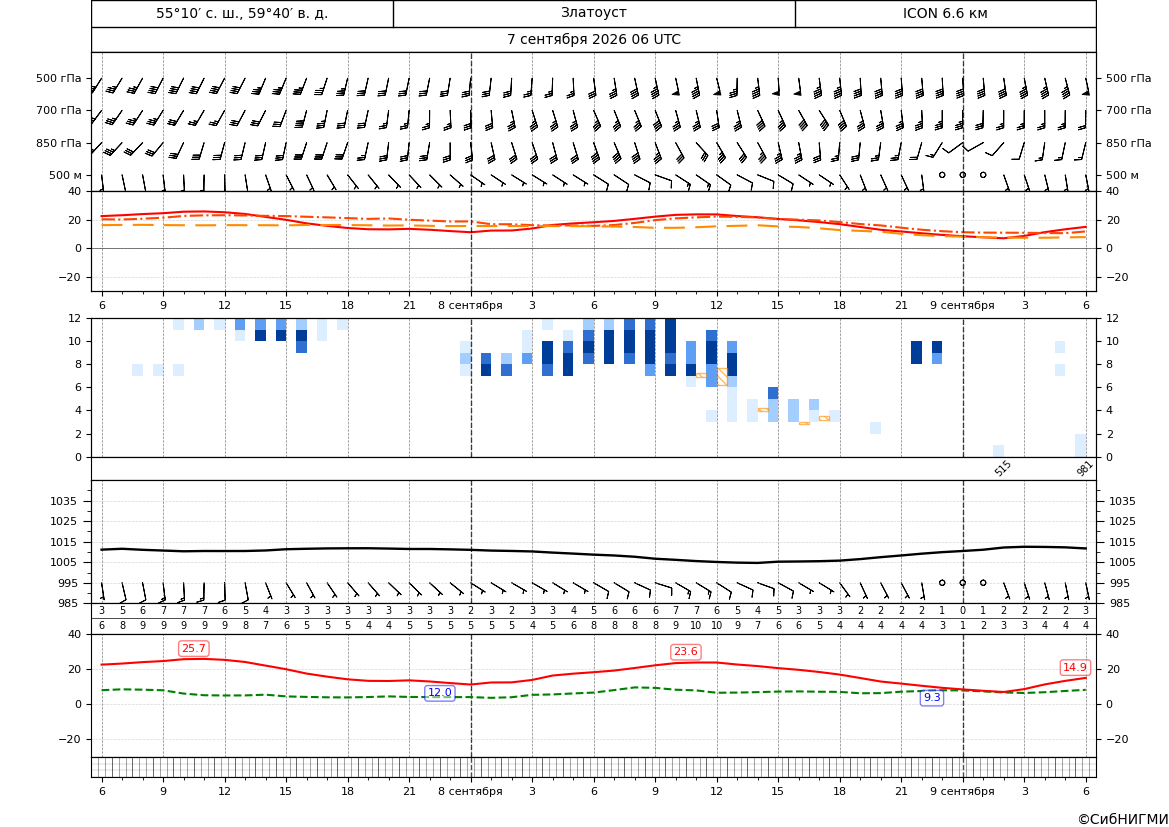Click the 981 rotated precipitation label

point(1085,468)
